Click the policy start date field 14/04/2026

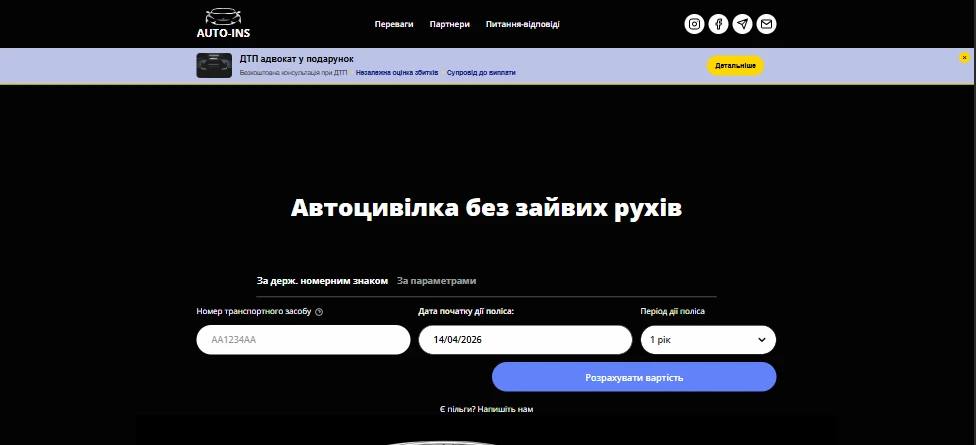click(x=525, y=340)
